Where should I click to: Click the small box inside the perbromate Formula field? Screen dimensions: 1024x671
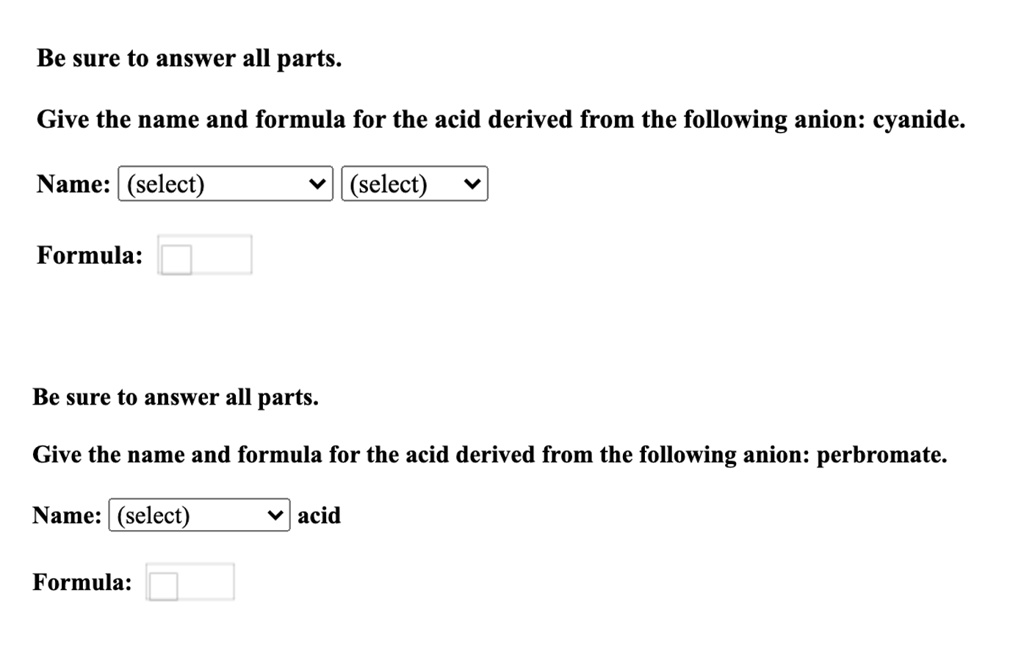tap(163, 585)
